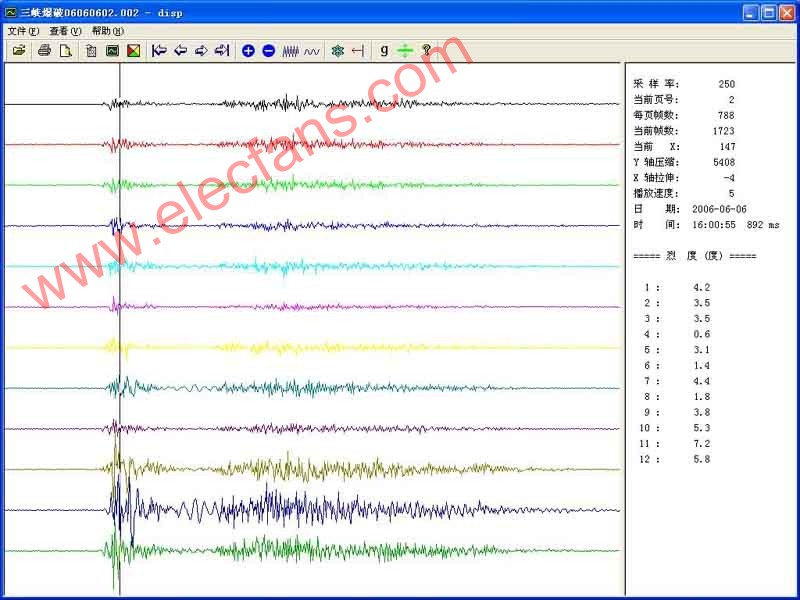
Task: Click the open folder toolbar icon
Action: click(19, 50)
